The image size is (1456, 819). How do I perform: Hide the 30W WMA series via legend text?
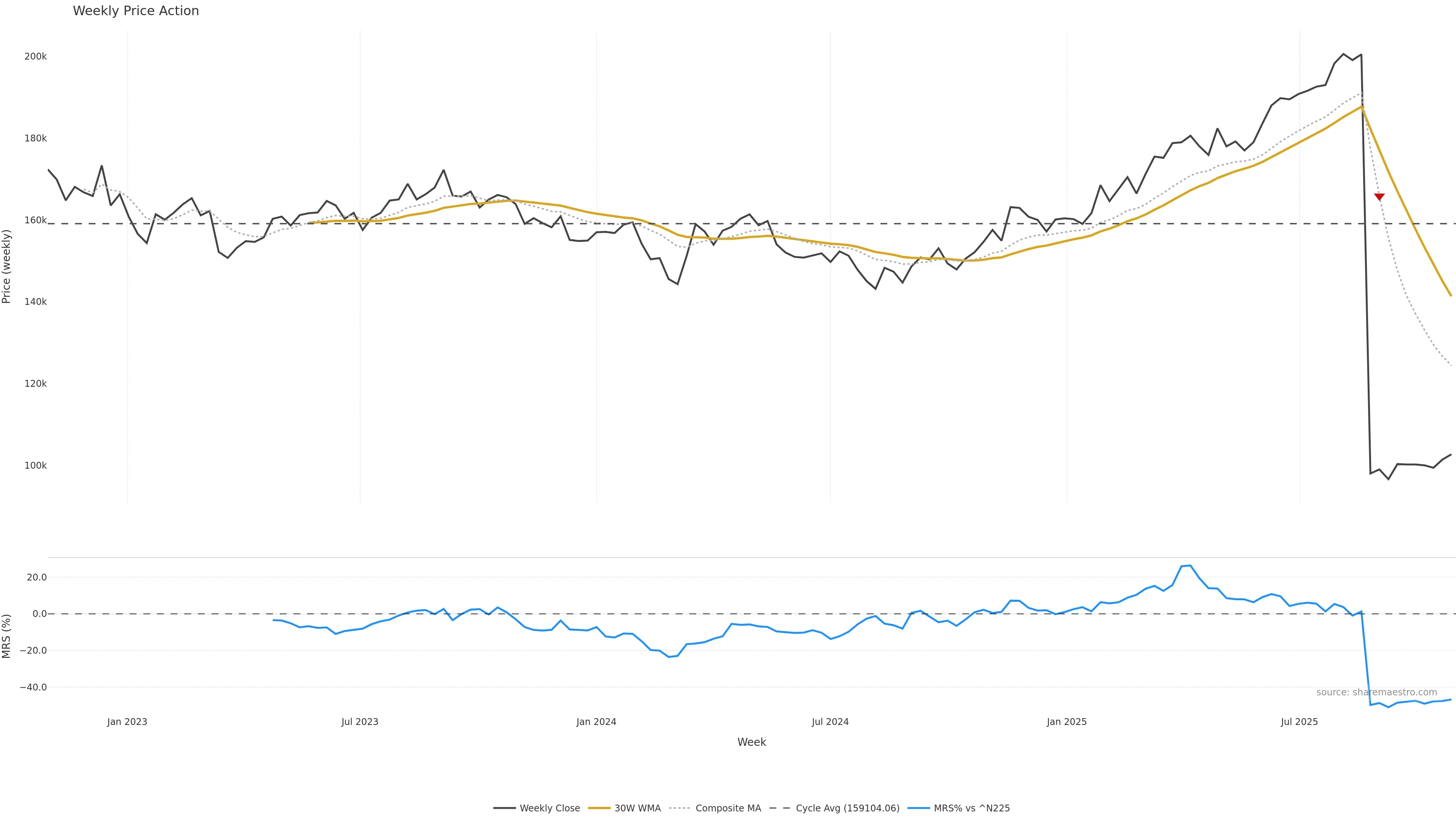pyautogui.click(x=637, y=808)
